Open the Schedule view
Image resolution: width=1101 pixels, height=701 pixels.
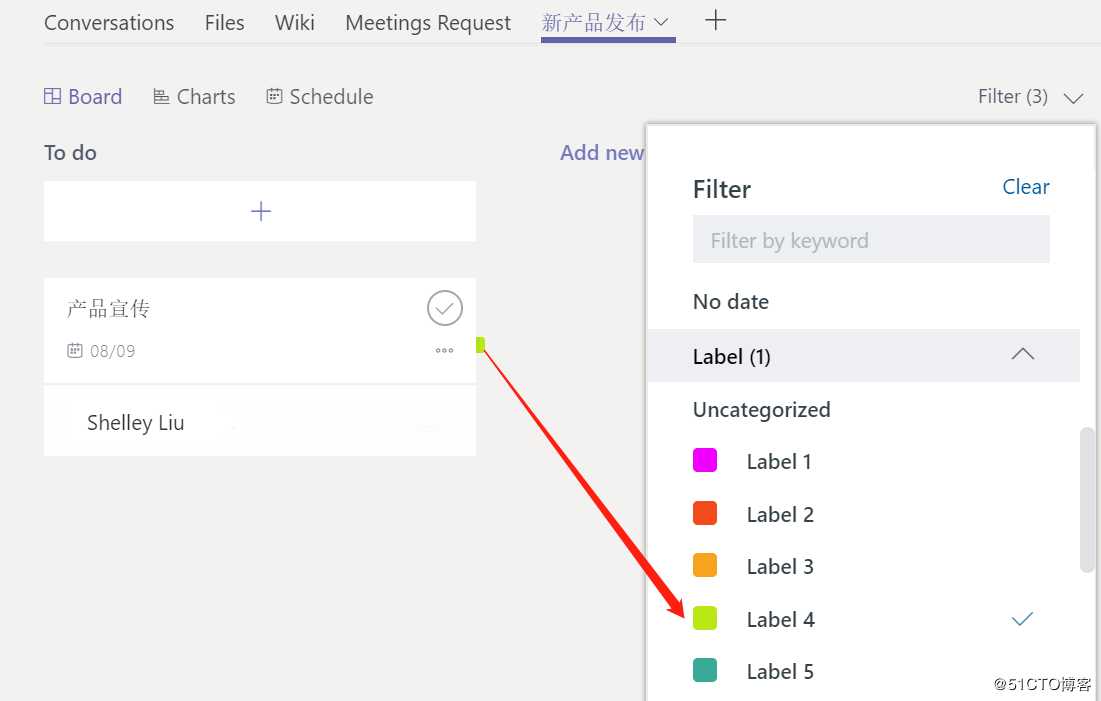319,96
